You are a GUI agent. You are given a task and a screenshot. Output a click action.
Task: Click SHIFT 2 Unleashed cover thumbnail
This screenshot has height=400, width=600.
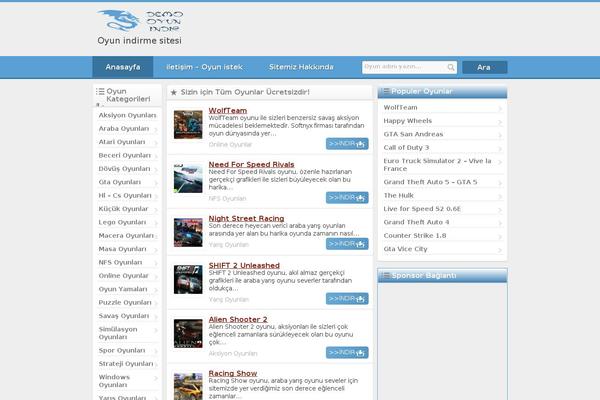(188, 279)
